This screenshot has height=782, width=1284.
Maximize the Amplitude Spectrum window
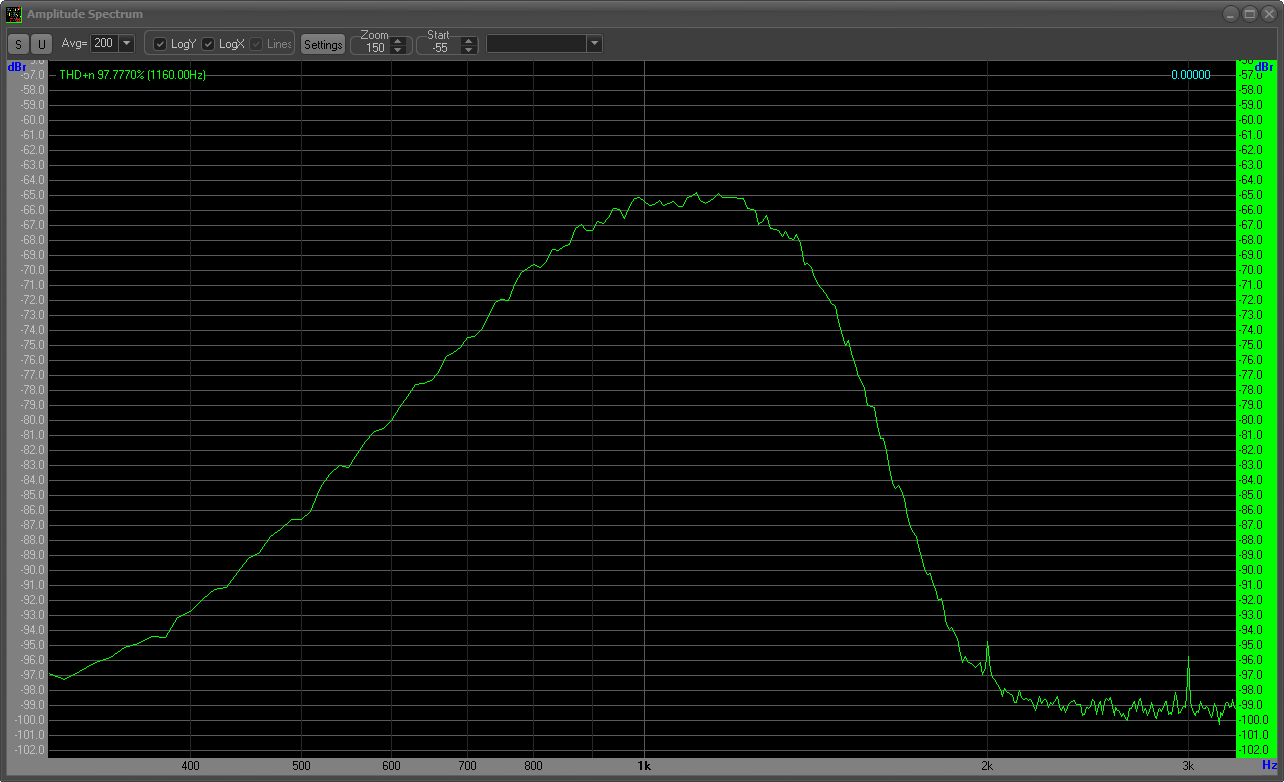pos(1249,14)
